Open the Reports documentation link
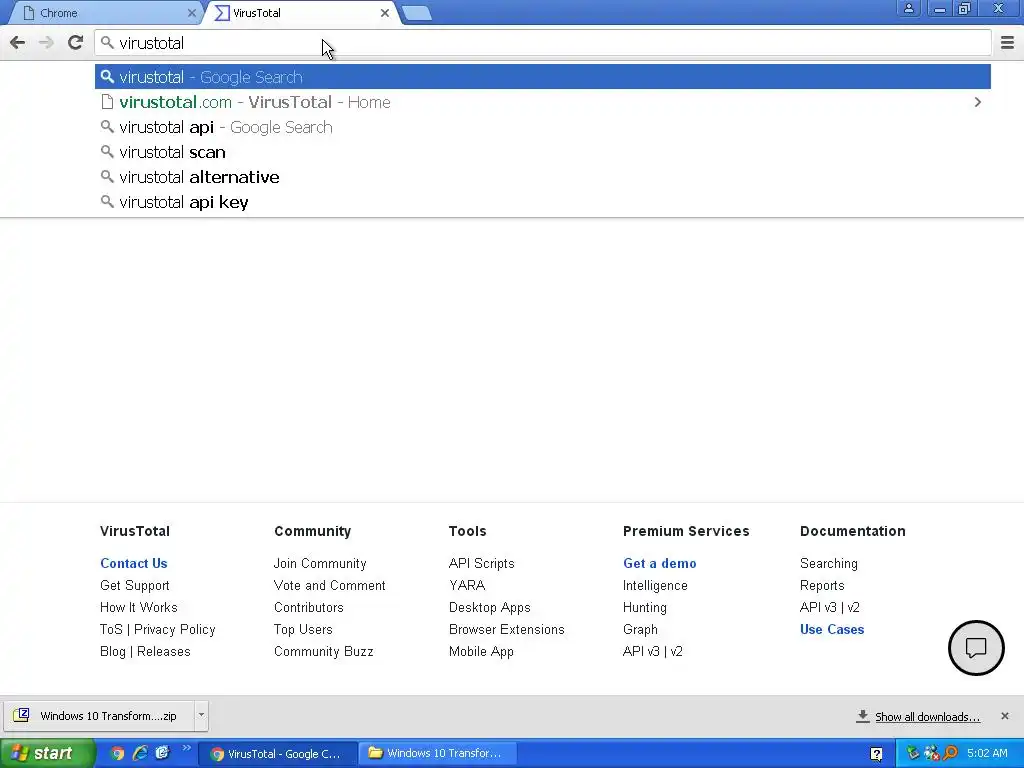 point(822,586)
